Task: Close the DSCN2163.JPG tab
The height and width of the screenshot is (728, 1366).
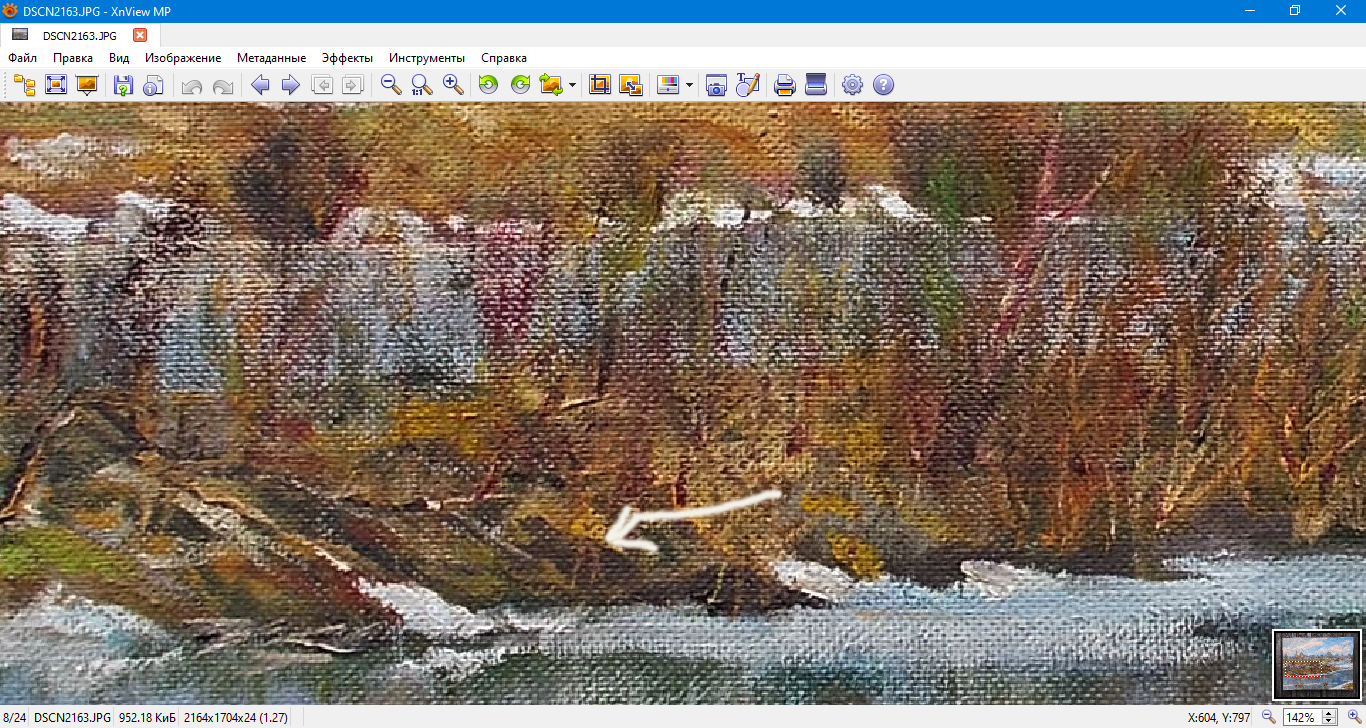Action: click(140, 35)
